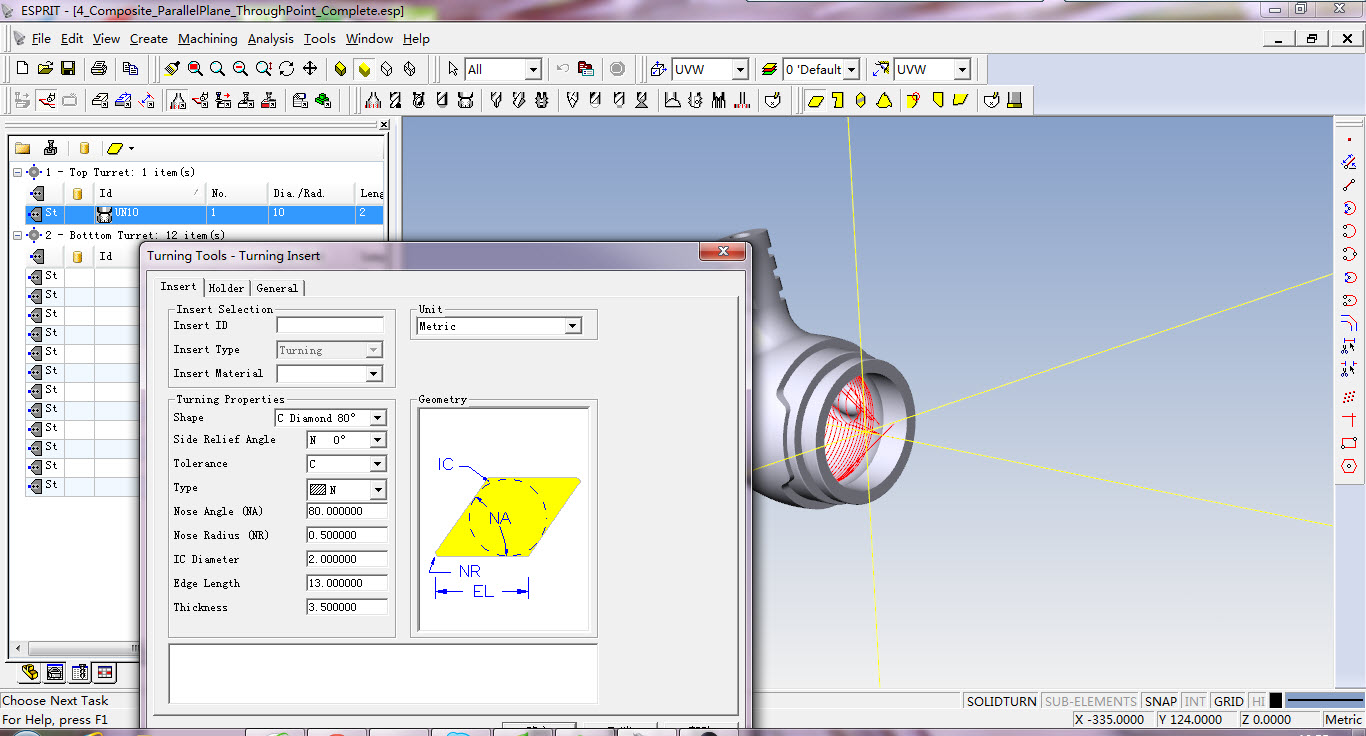The image size is (1366, 736).
Task: Open the work plane UVW dropdown
Action: [740, 69]
